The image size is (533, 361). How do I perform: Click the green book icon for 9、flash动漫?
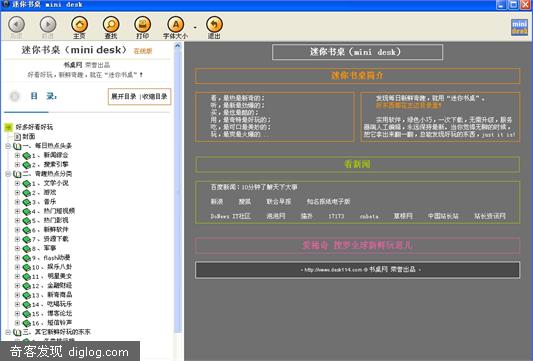pos(27,258)
